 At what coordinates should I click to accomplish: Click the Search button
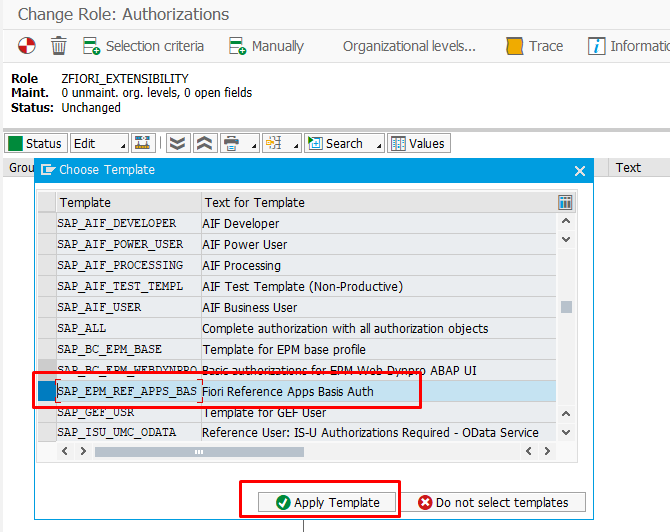coord(338,143)
